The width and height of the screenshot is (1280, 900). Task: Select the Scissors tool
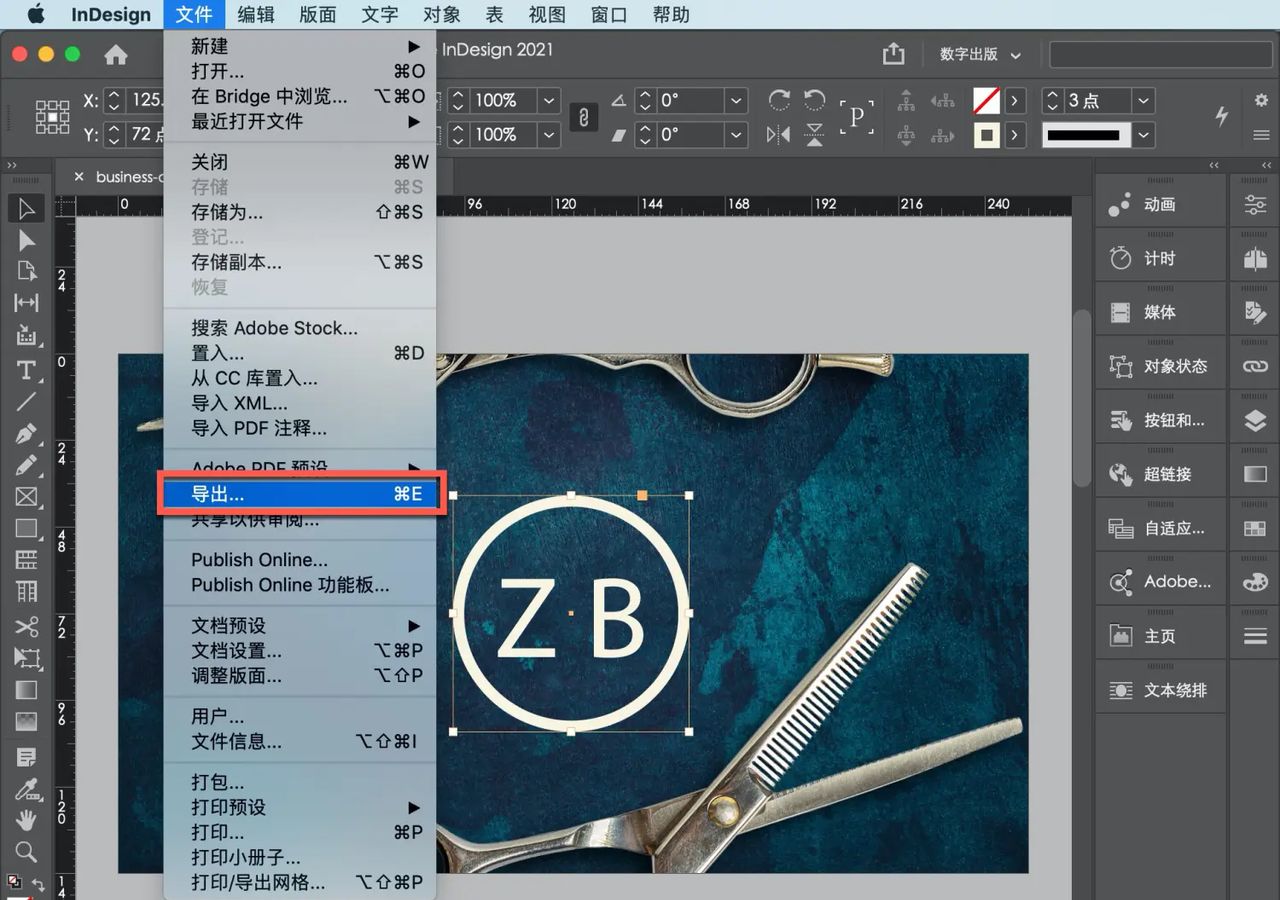27,627
